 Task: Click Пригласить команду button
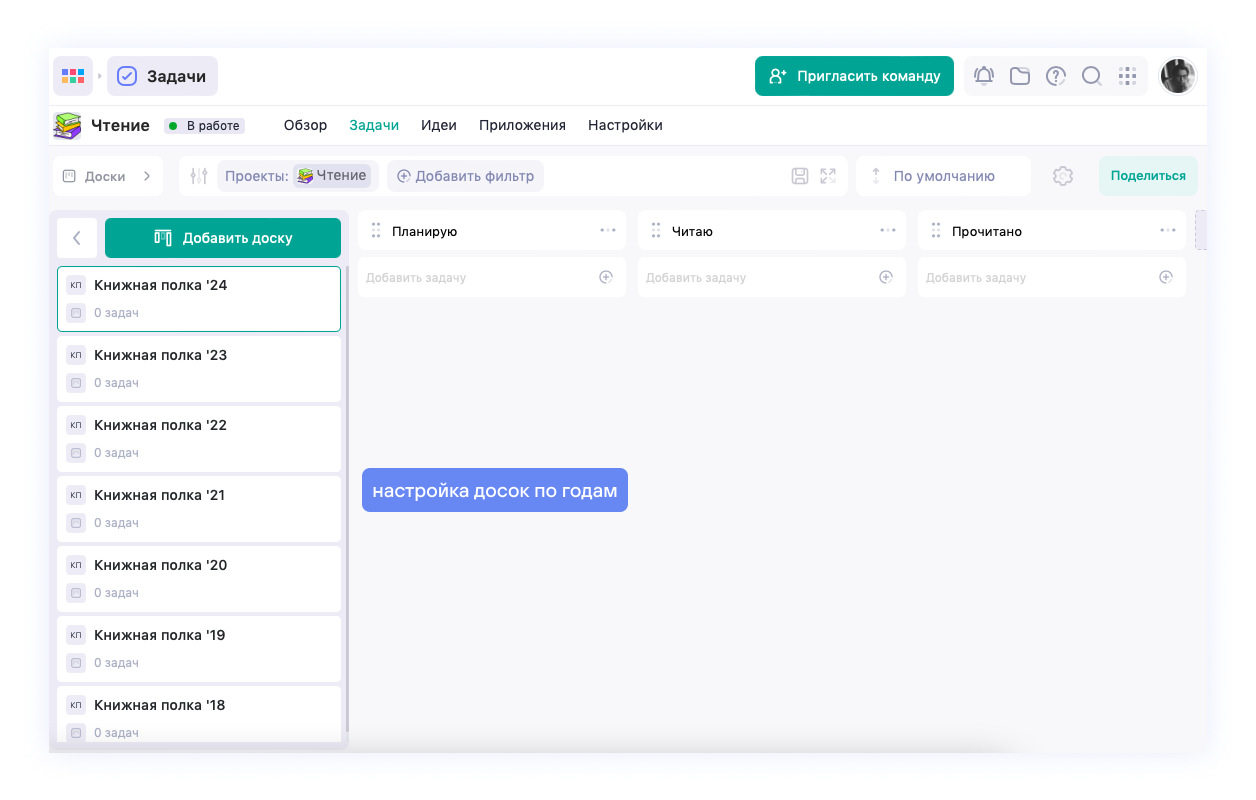click(854, 76)
